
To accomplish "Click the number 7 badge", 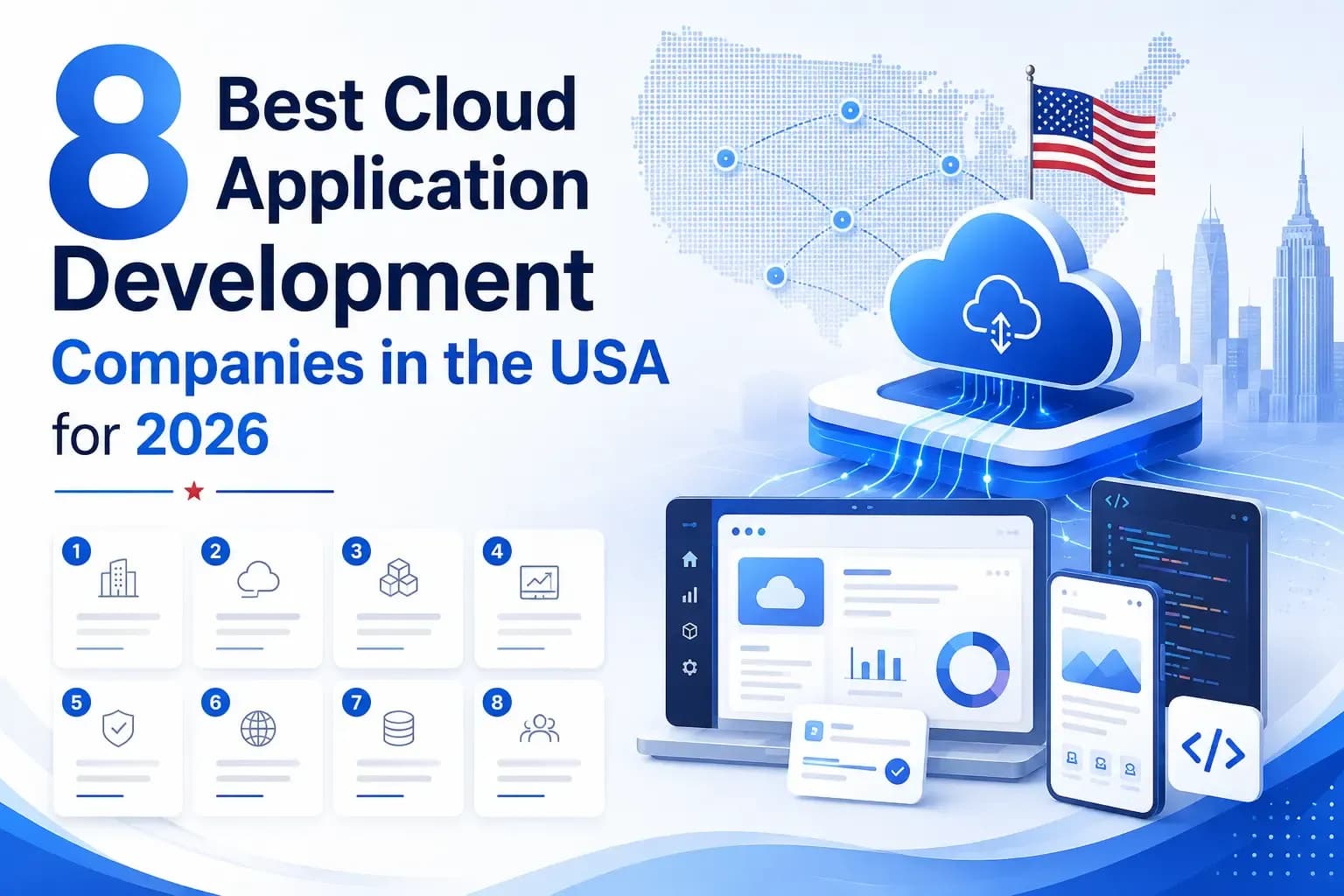I will [356, 702].
